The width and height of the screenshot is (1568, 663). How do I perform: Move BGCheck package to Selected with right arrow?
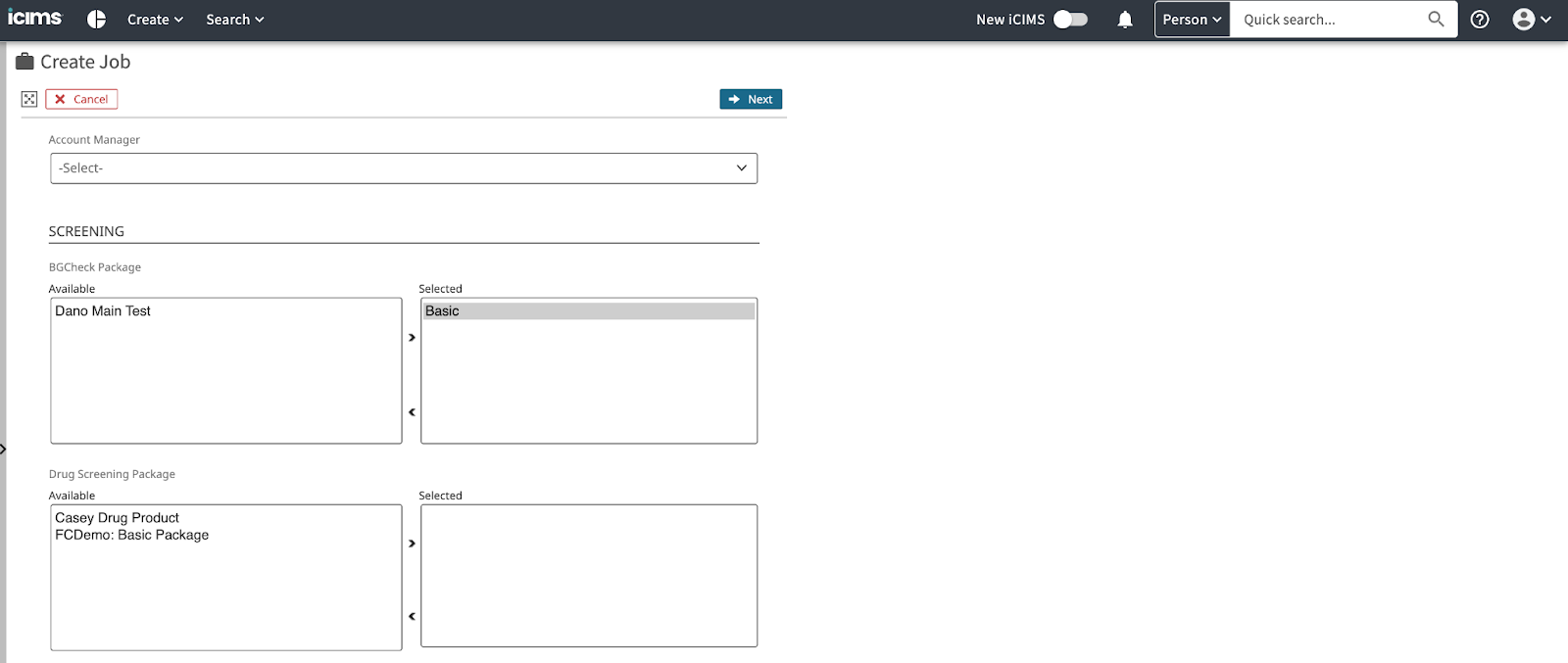pyautogui.click(x=412, y=338)
